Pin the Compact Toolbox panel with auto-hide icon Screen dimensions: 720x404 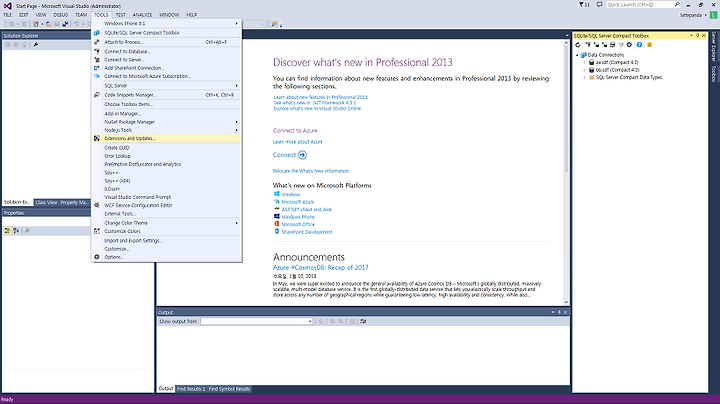[697, 35]
